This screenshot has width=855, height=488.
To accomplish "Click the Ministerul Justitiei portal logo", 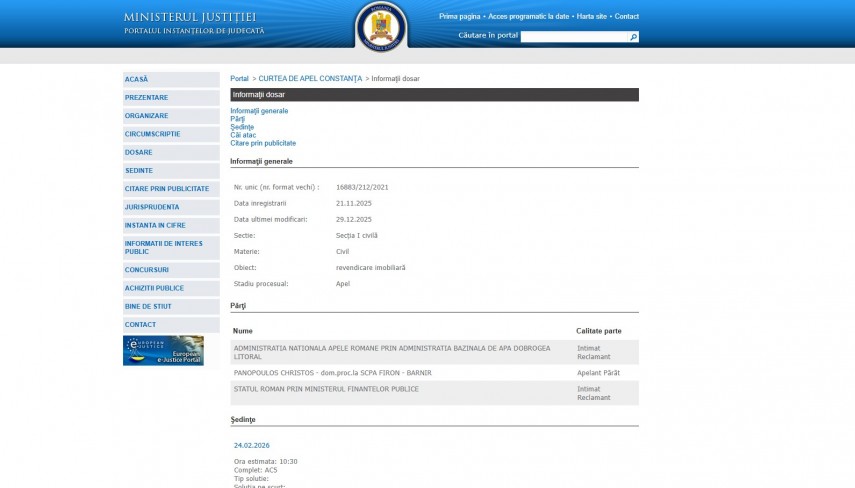I will tap(194, 23).
